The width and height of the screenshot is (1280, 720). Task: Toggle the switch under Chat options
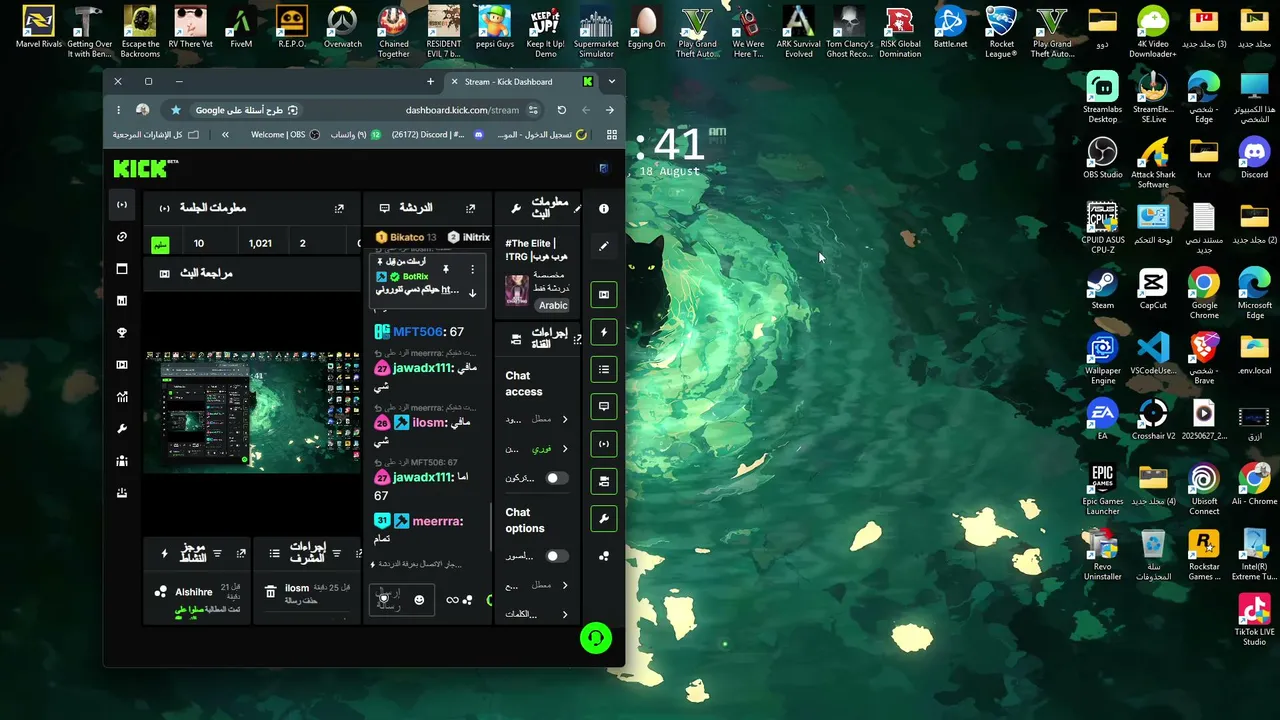pos(556,556)
